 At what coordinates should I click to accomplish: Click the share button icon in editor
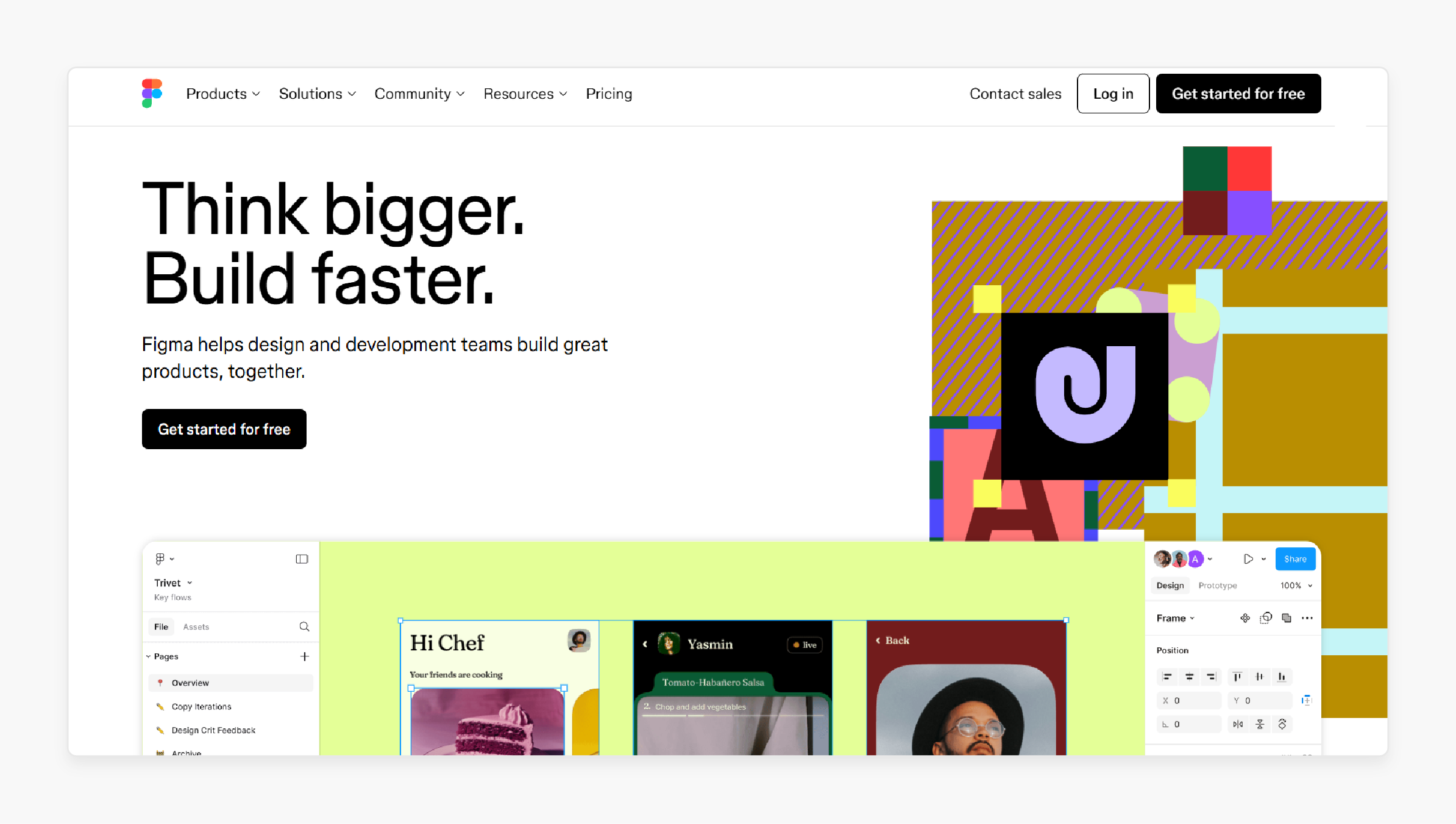click(x=1294, y=559)
